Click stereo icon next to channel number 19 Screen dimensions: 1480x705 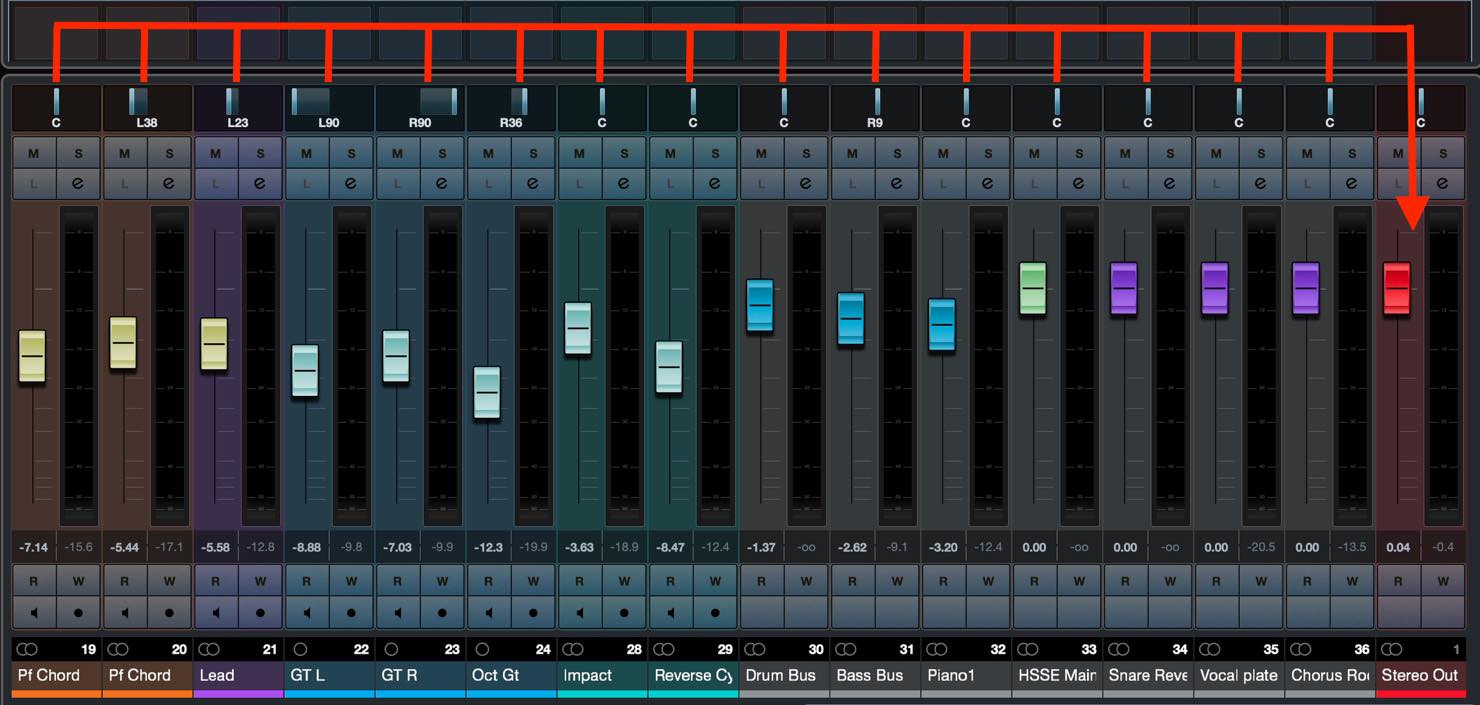coord(27,649)
